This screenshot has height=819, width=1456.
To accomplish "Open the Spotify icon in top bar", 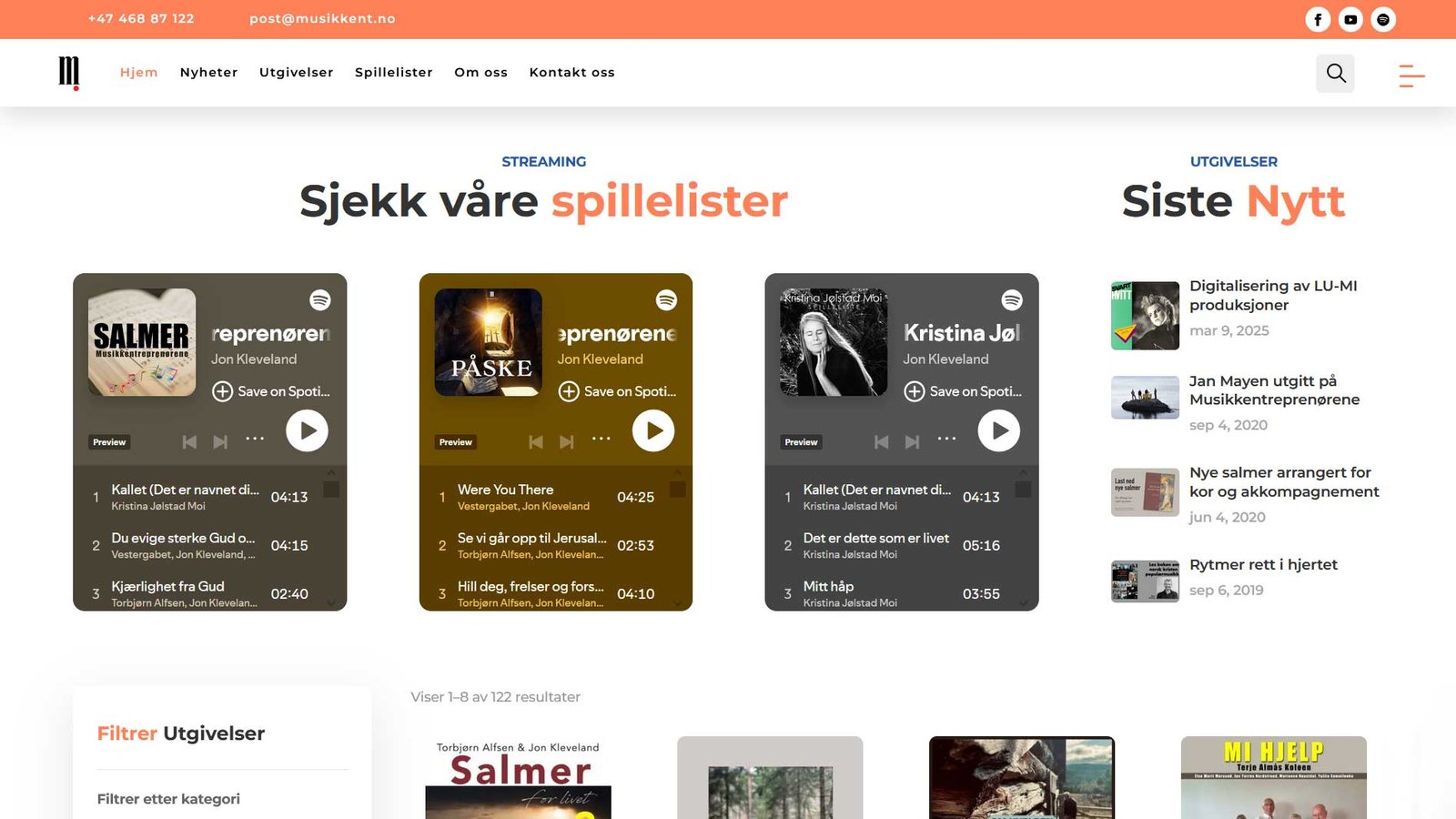I will (x=1383, y=19).
